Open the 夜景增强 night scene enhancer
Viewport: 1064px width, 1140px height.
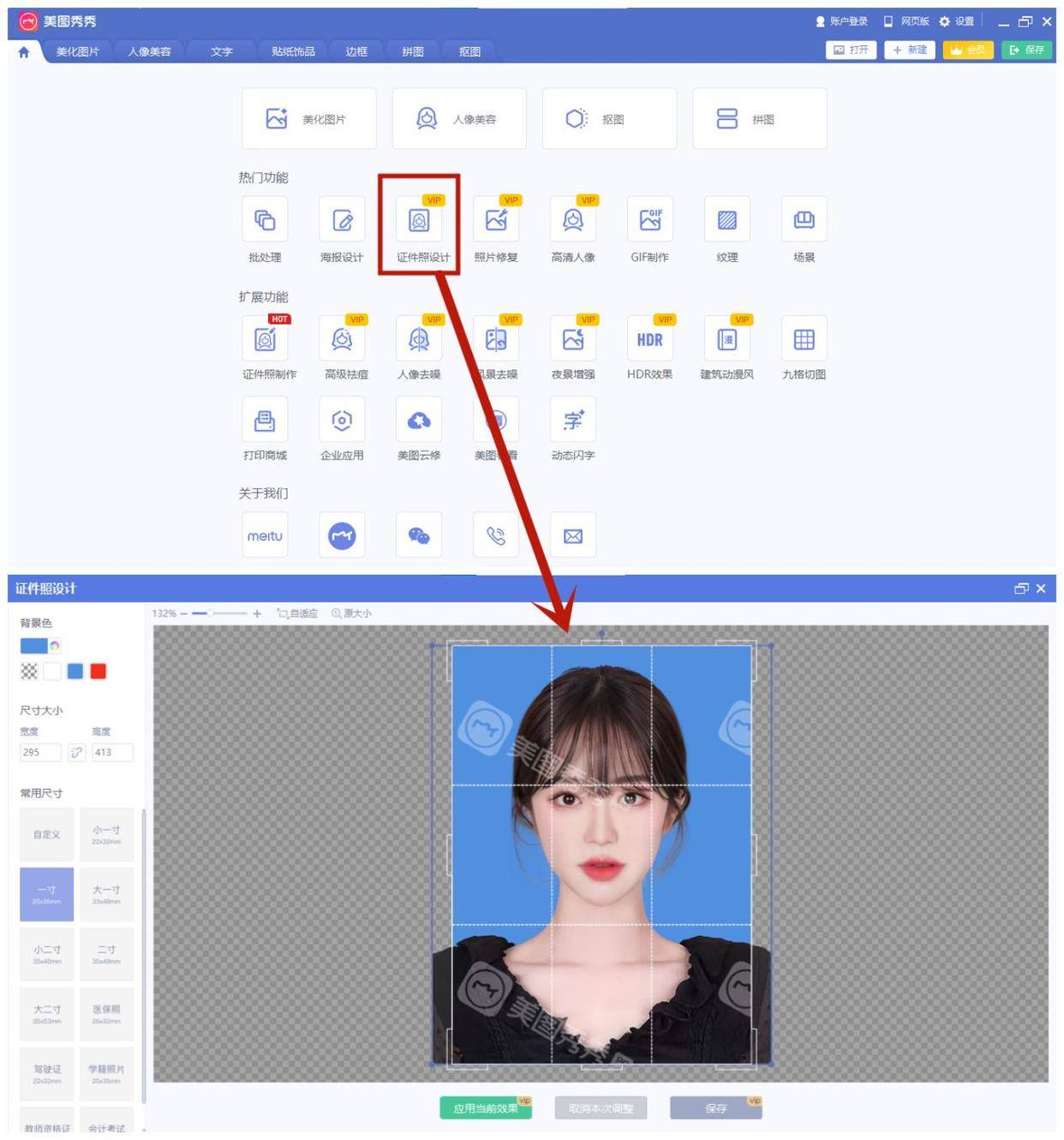click(x=573, y=339)
